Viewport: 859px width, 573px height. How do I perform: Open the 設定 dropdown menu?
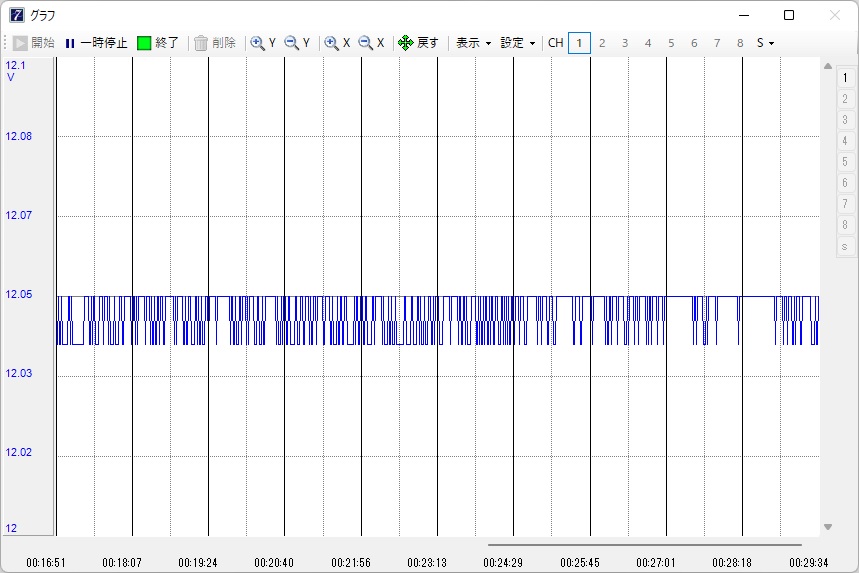click(x=518, y=43)
